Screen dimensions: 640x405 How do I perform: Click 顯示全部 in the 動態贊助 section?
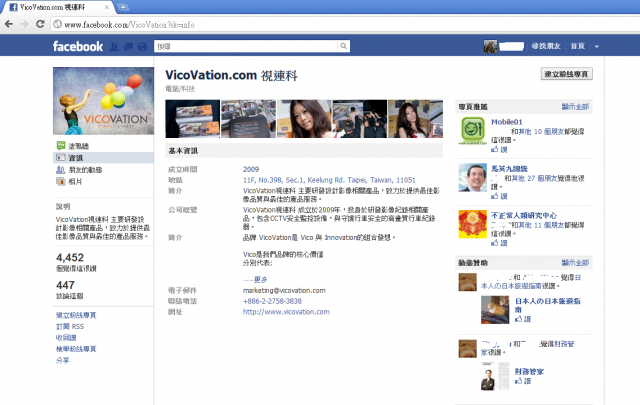575,263
